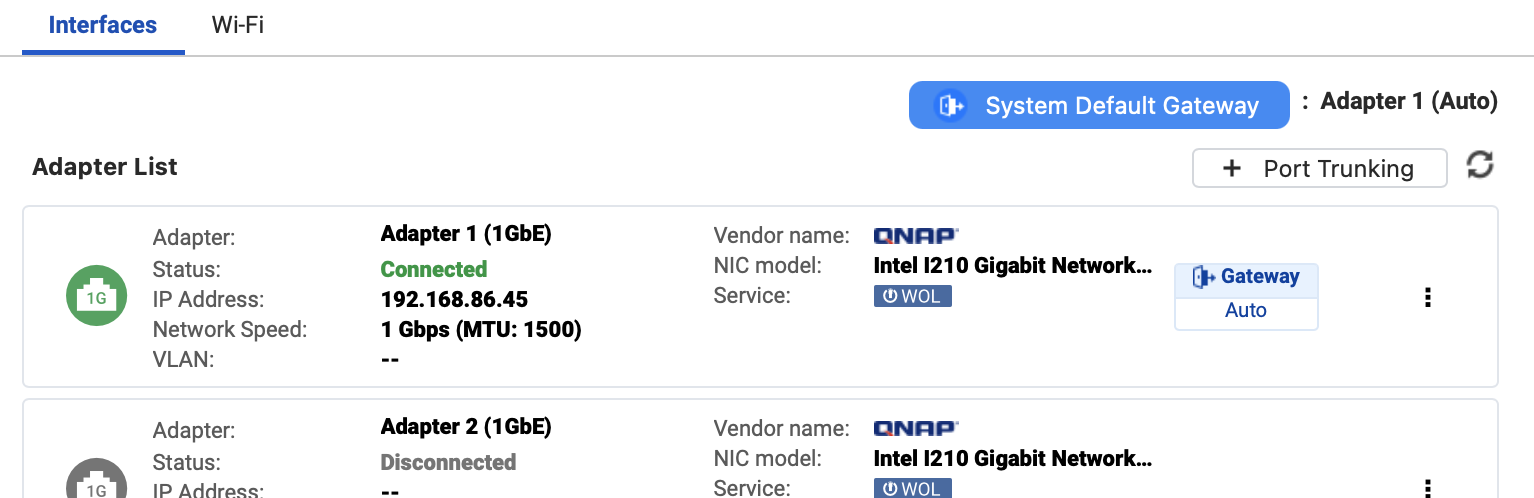This screenshot has width=1534, height=498.
Task: Switch to the Wi-Fi tab
Action: click(x=238, y=25)
